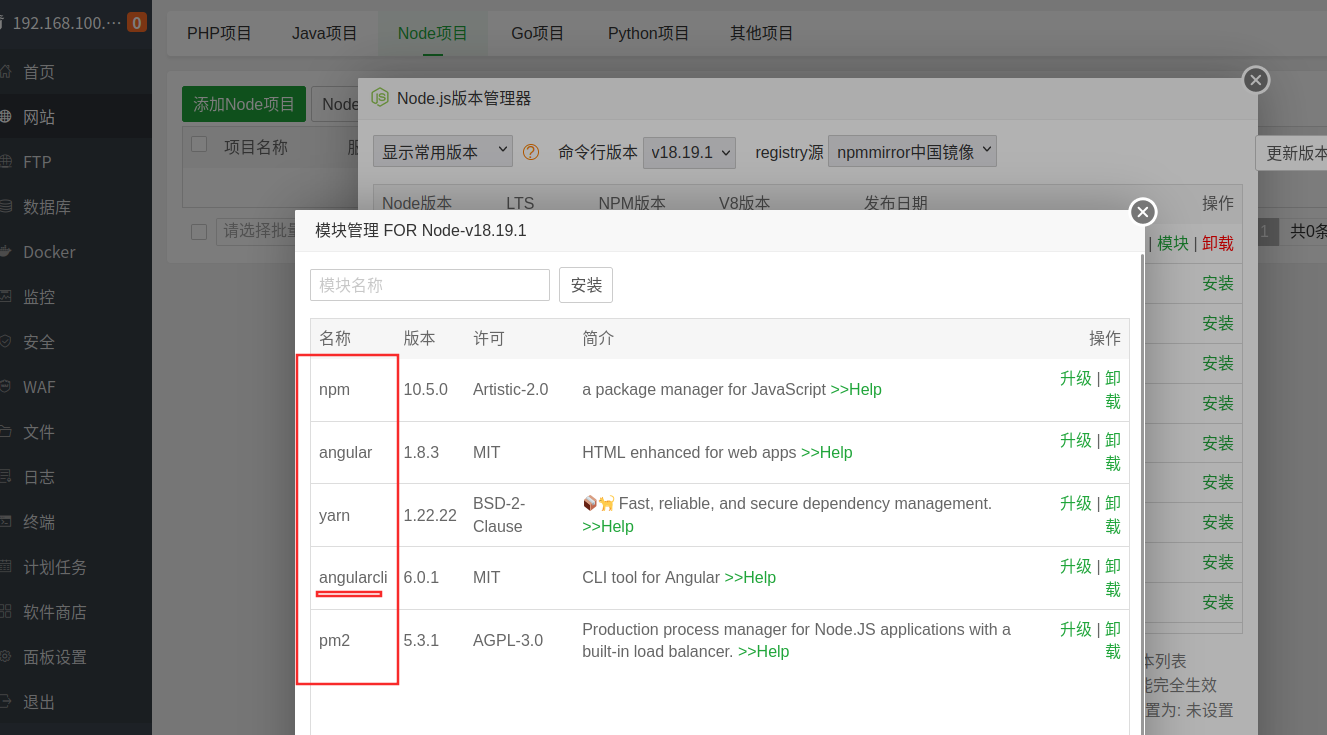Open >>Help link in angularcli row

click(x=750, y=577)
